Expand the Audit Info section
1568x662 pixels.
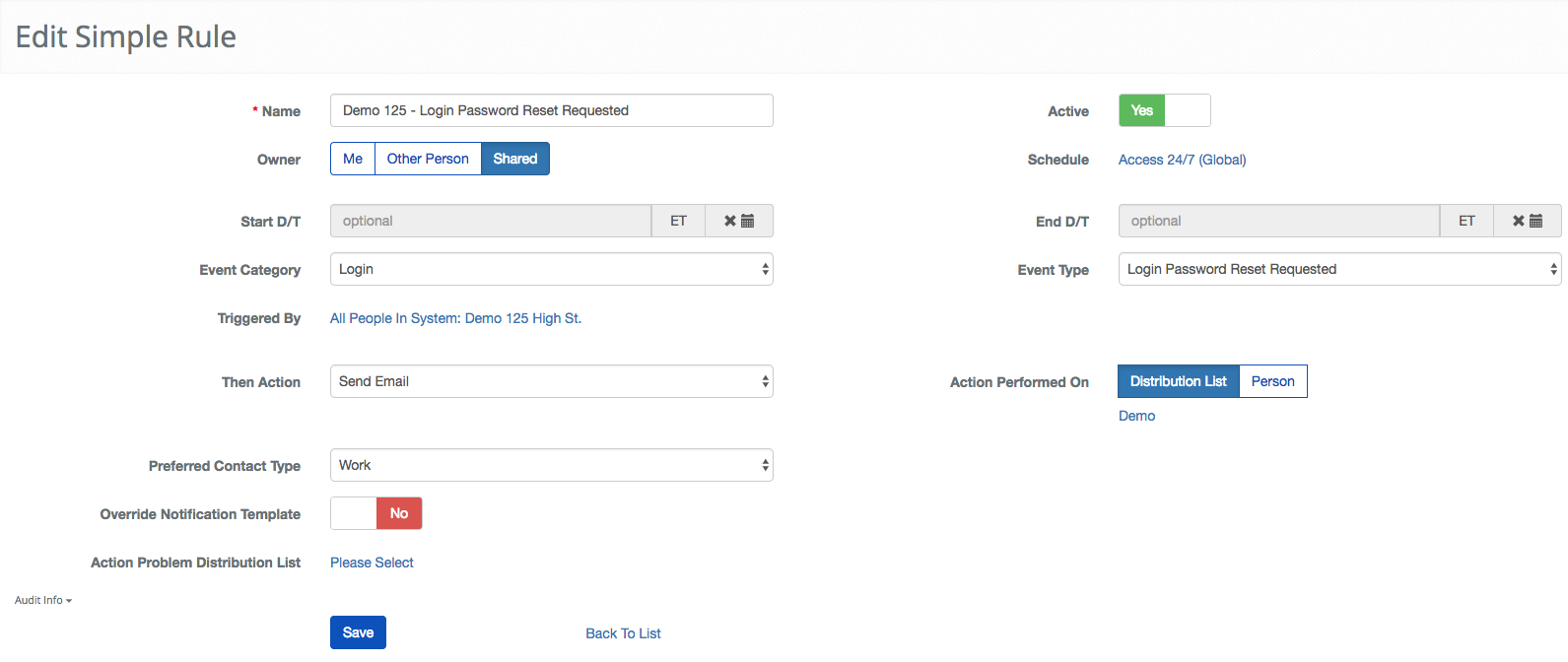43,600
